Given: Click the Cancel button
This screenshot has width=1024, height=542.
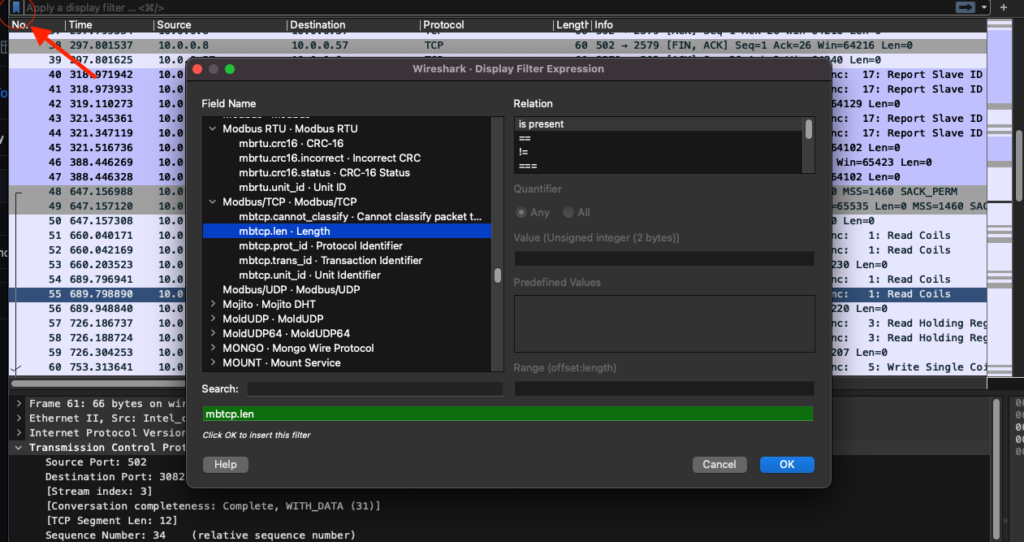Looking at the screenshot, I should tap(719, 464).
